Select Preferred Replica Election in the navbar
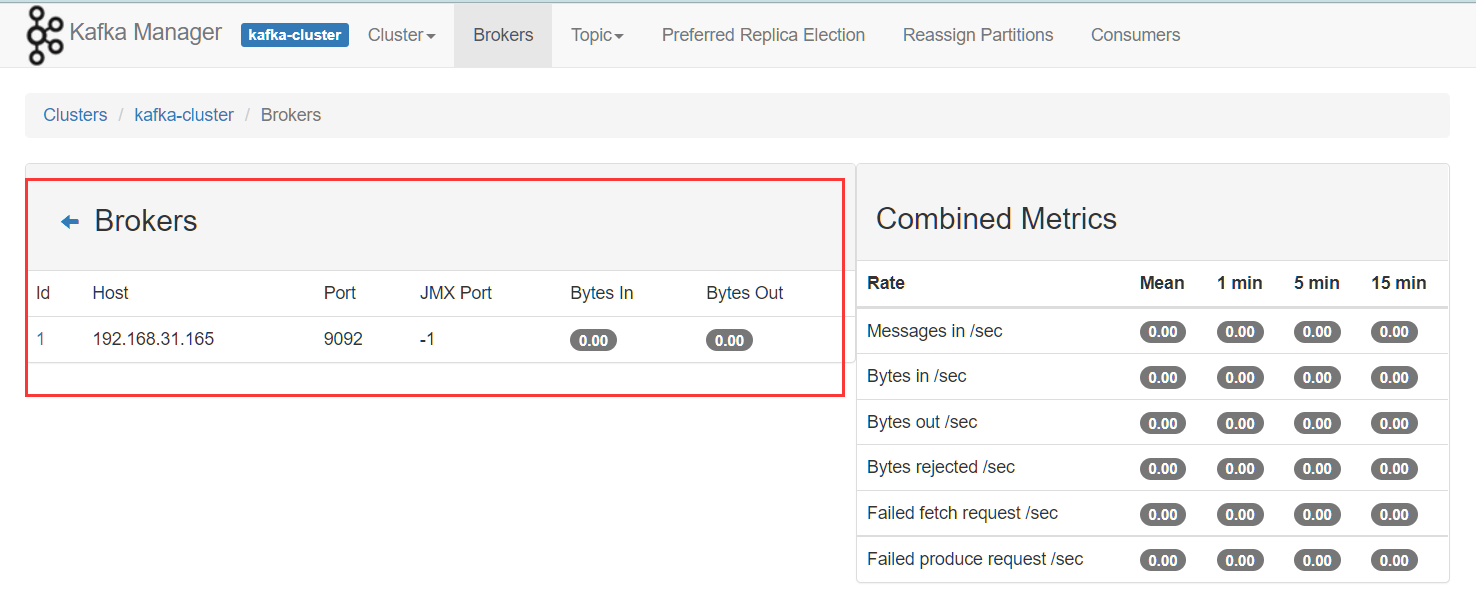This screenshot has height=600, width=1476. pyautogui.click(x=763, y=34)
